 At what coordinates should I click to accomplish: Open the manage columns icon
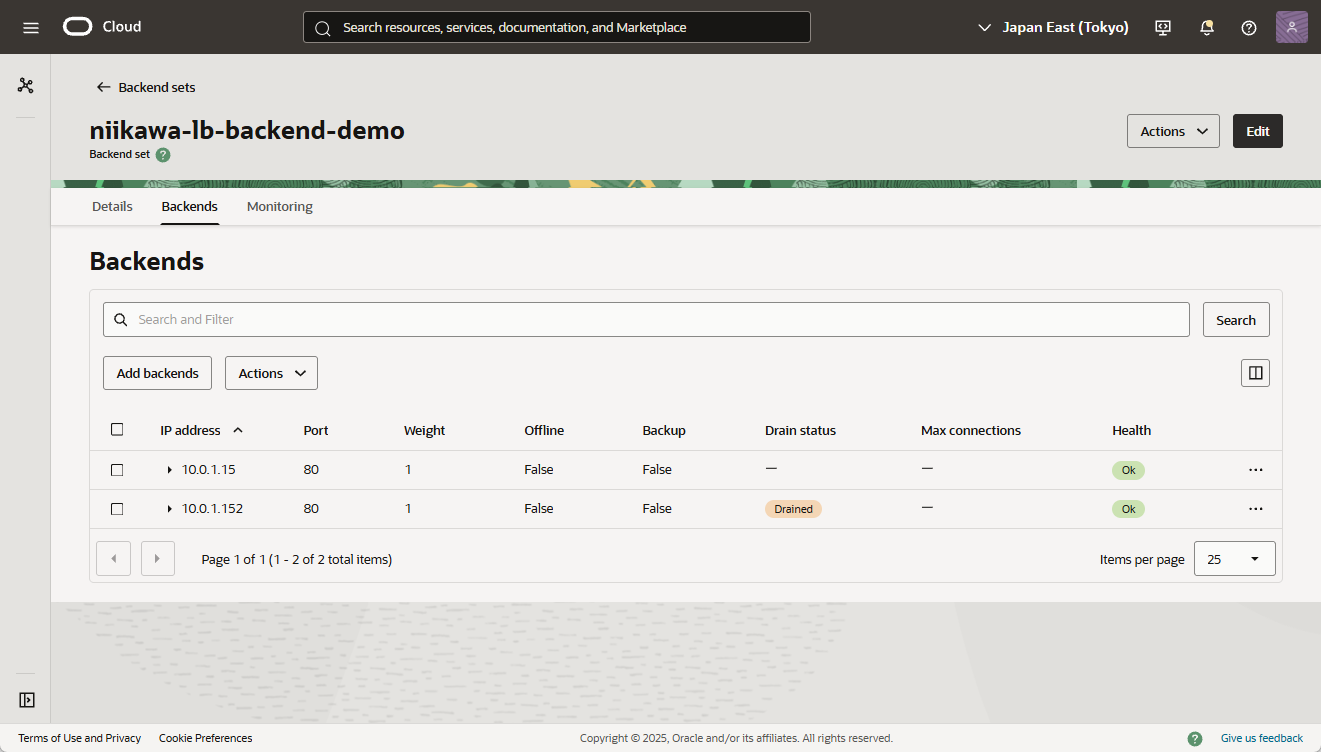coord(1256,373)
